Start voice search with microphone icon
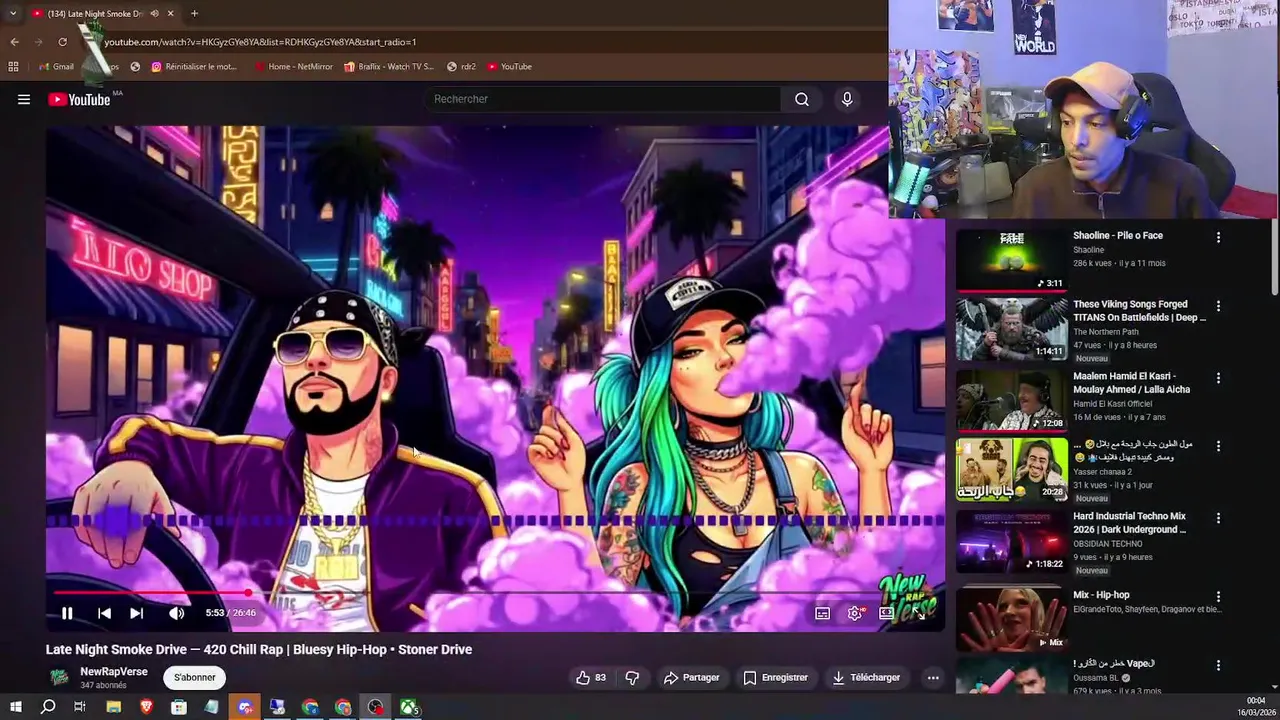 coord(847,99)
